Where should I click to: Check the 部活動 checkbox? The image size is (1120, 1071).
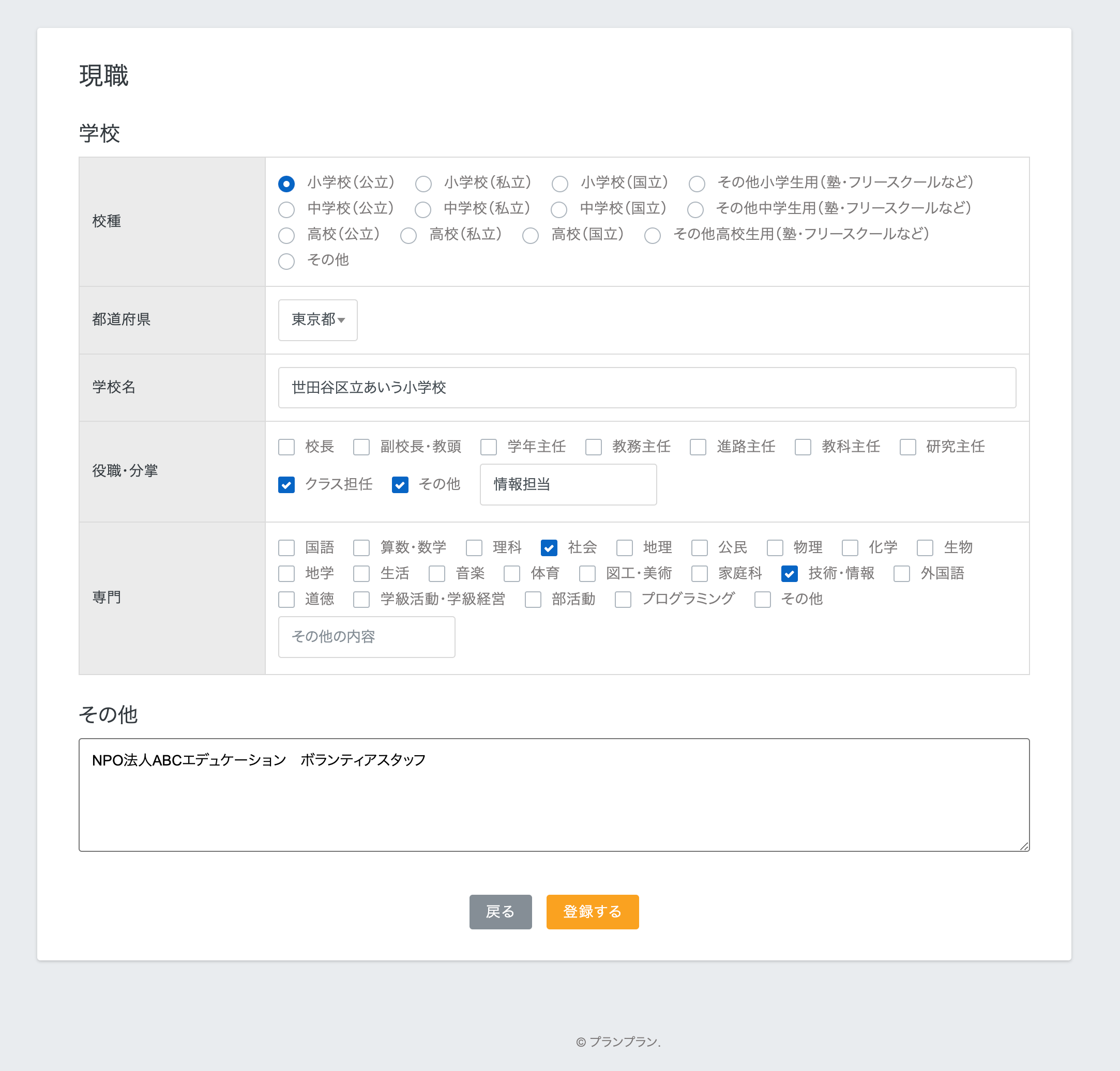(533, 600)
